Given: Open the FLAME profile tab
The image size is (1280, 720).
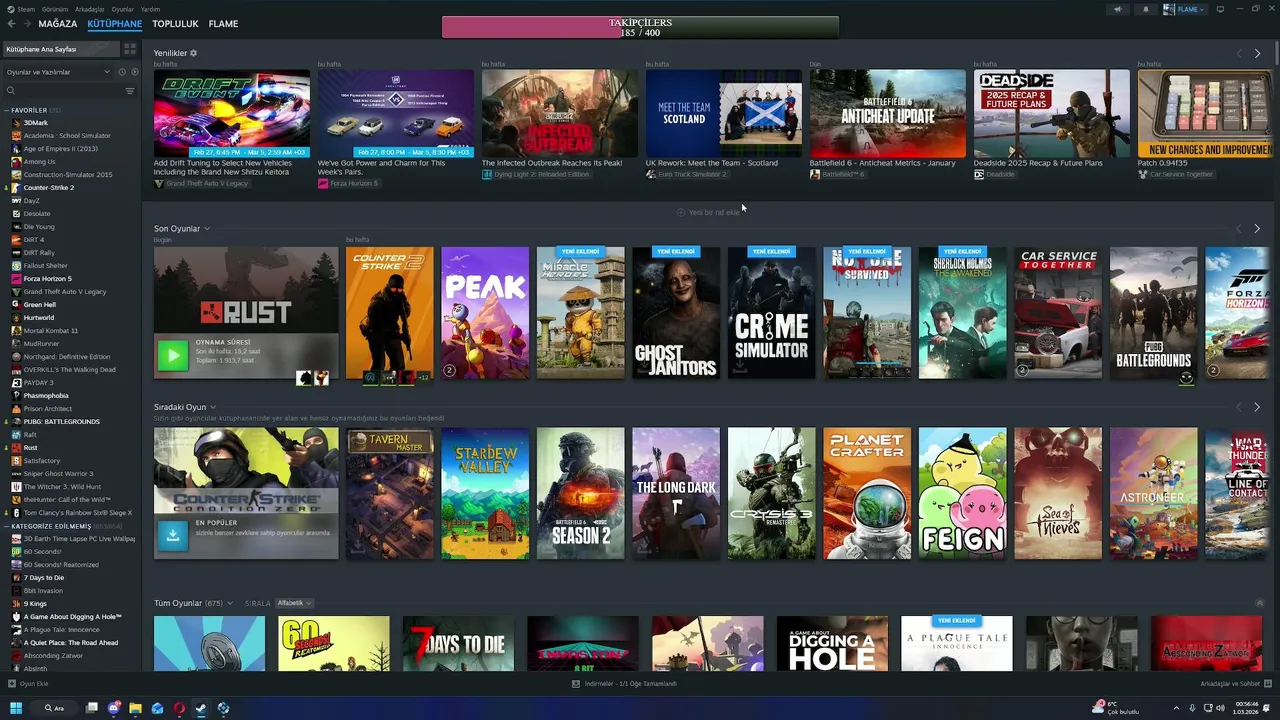Looking at the screenshot, I should pyautogui.click(x=223, y=24).
